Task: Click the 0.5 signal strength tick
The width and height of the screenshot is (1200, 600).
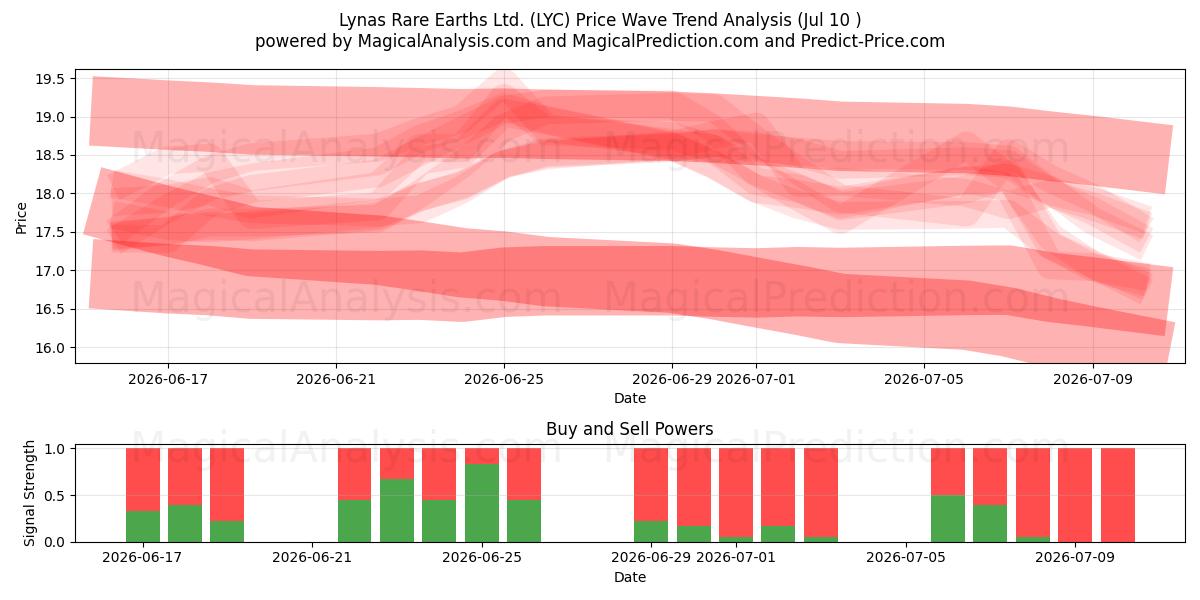Action: coord(56,496)
